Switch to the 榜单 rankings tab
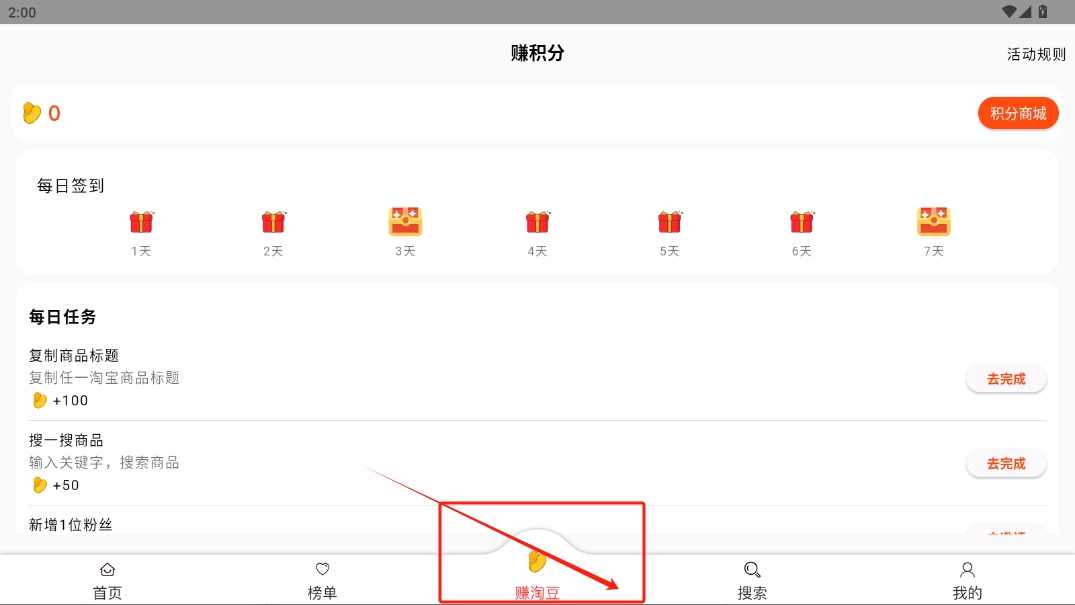This screenshot has width=1075, height=605. point(322,580)
